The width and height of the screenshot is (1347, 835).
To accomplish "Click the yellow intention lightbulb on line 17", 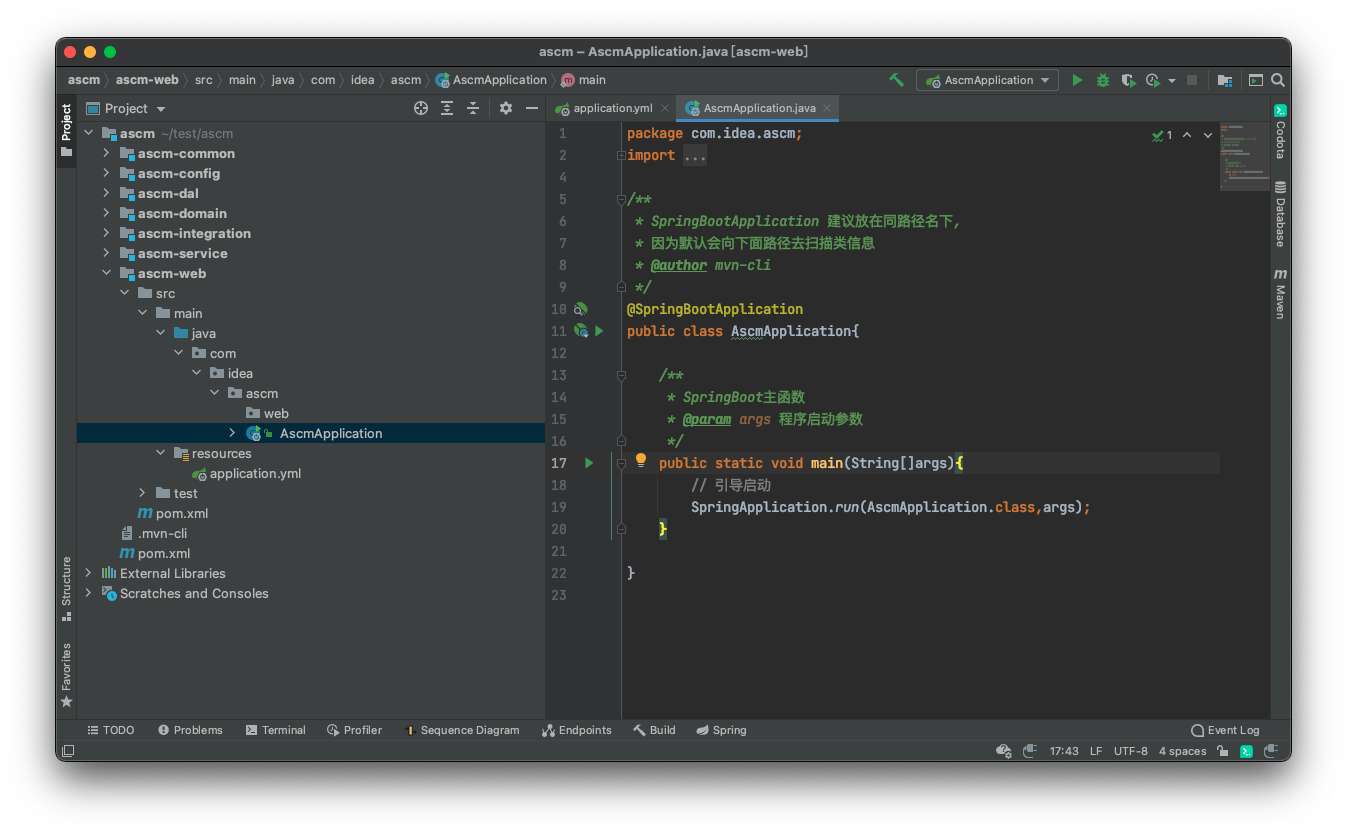I will pos(641,461).
